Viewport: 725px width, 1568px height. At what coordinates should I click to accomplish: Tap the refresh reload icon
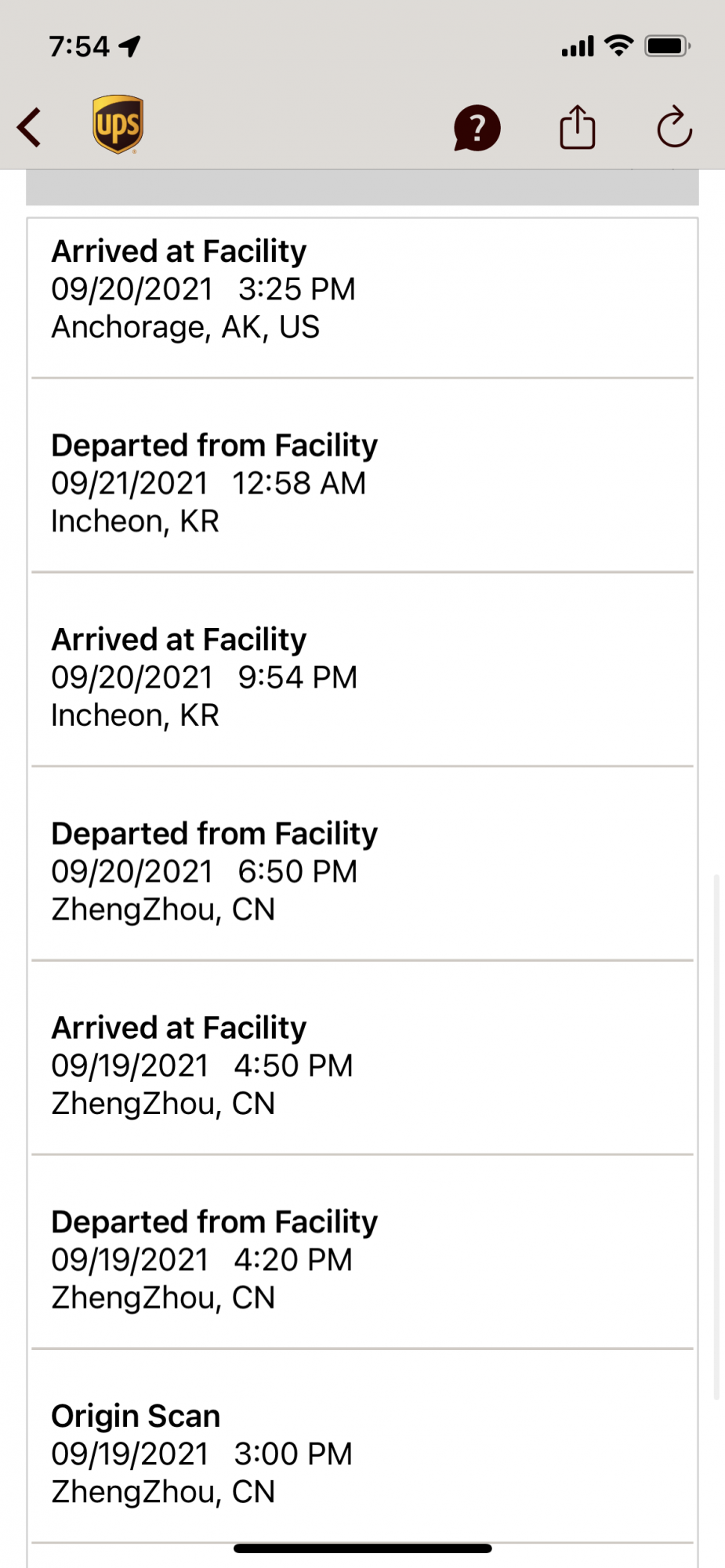674,127
